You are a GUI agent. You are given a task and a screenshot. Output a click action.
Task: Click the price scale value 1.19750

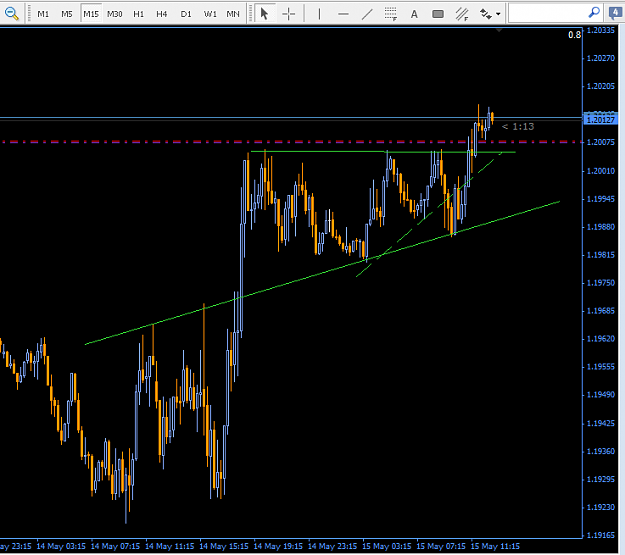[601, 283]
